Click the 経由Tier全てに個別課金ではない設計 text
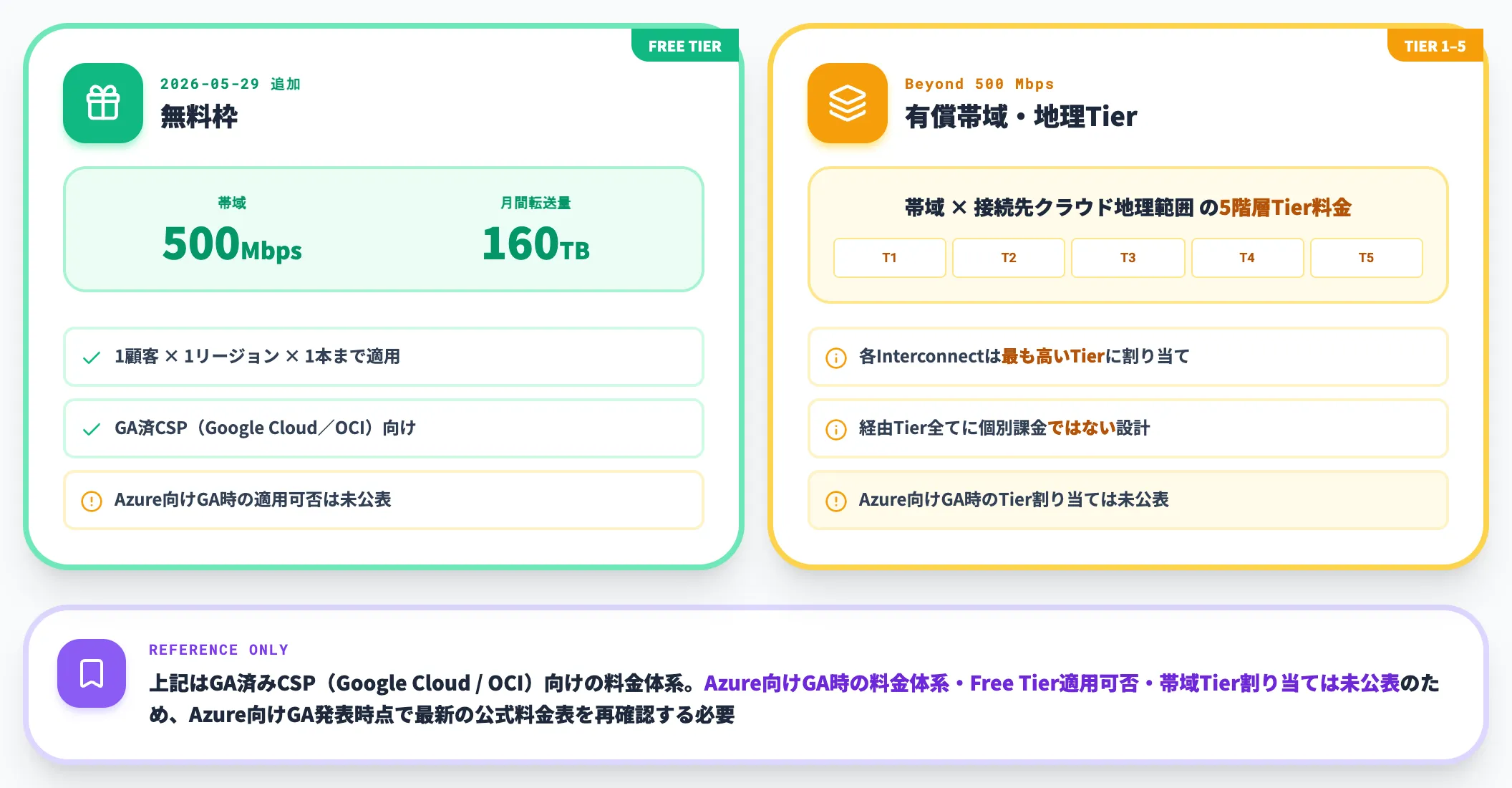Image resolution: width=1512 pixels, height=788 pixels. (1004, 428)
